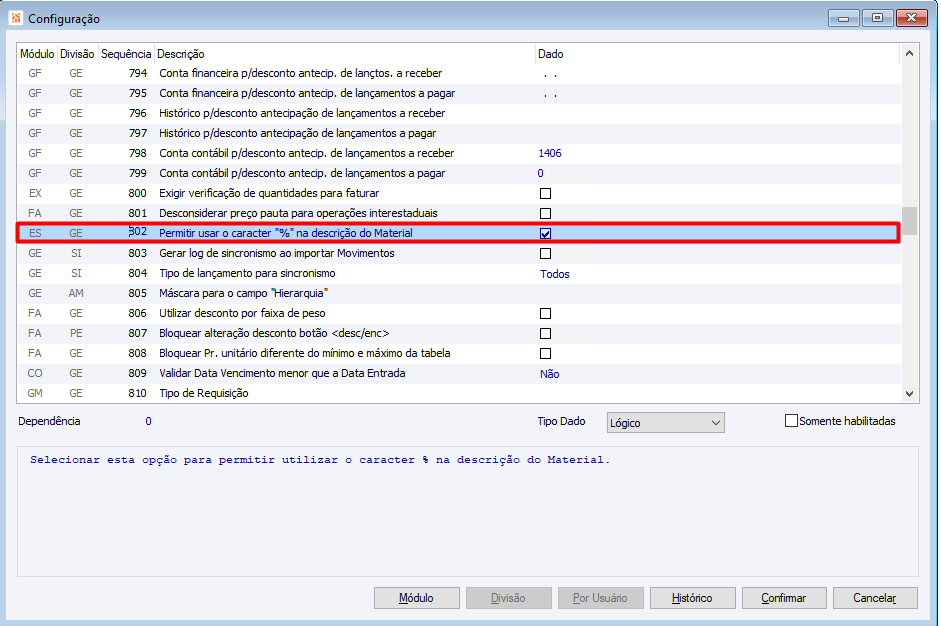This screenshot has height=626, width=941.
Task: Select row 794 Conta financeira lançtos. a receber
Action: click(459, 73)
